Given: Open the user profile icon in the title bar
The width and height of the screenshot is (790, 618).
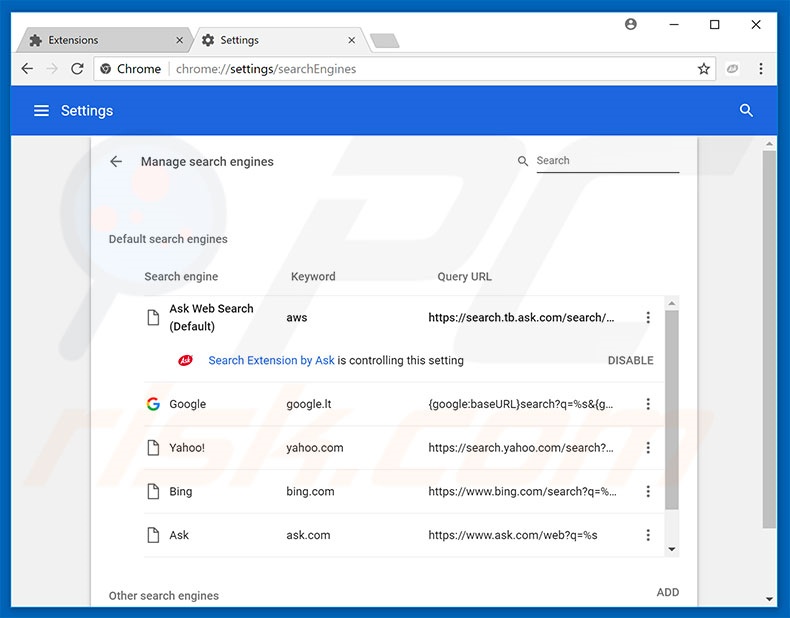Looking at the screenshot, I should point(630,24).
